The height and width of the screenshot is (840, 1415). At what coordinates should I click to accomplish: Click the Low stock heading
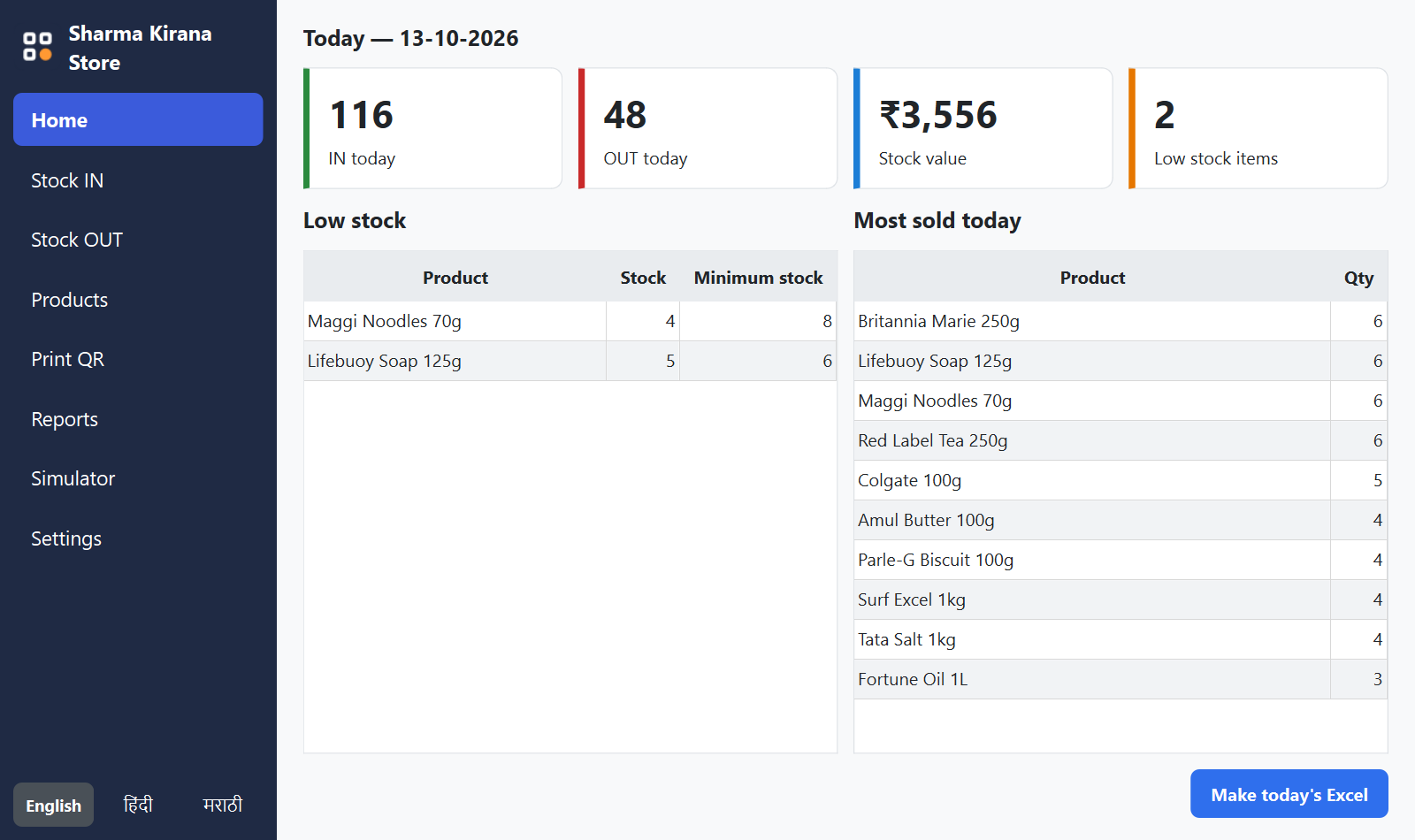355,220
